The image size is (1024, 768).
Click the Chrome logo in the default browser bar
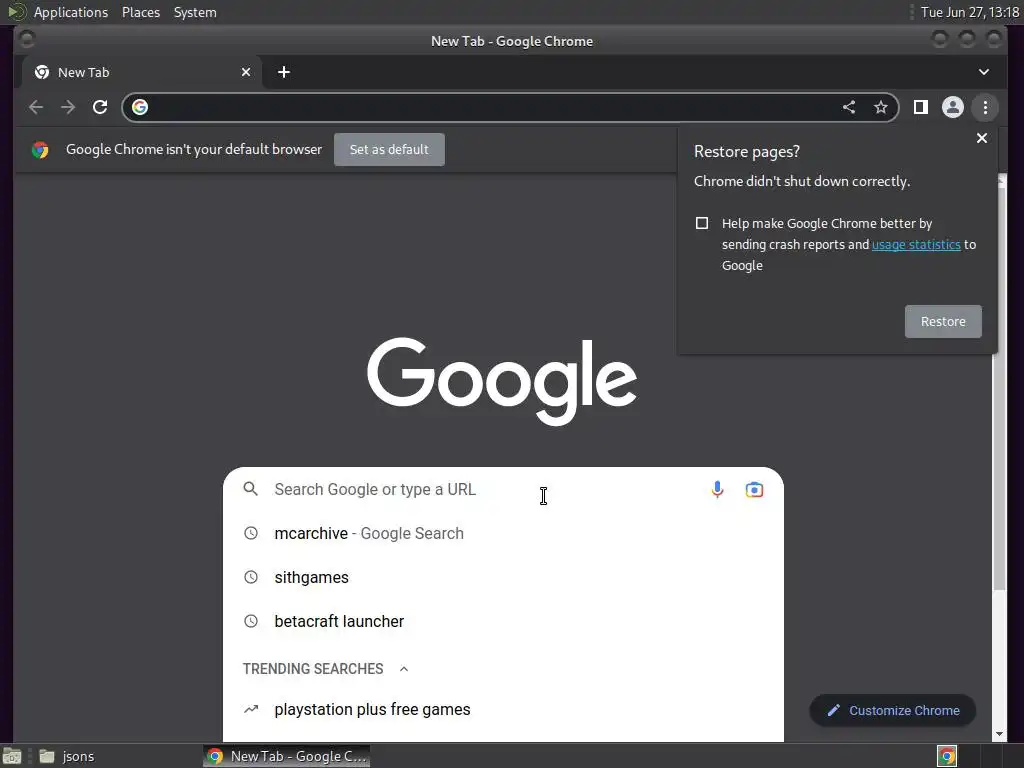[x=40, y=150]
